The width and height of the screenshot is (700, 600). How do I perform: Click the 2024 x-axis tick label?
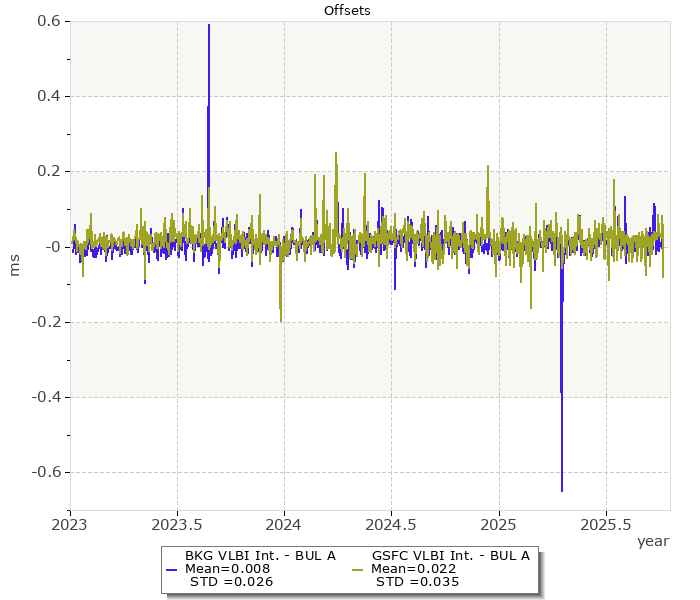point(284,523)
